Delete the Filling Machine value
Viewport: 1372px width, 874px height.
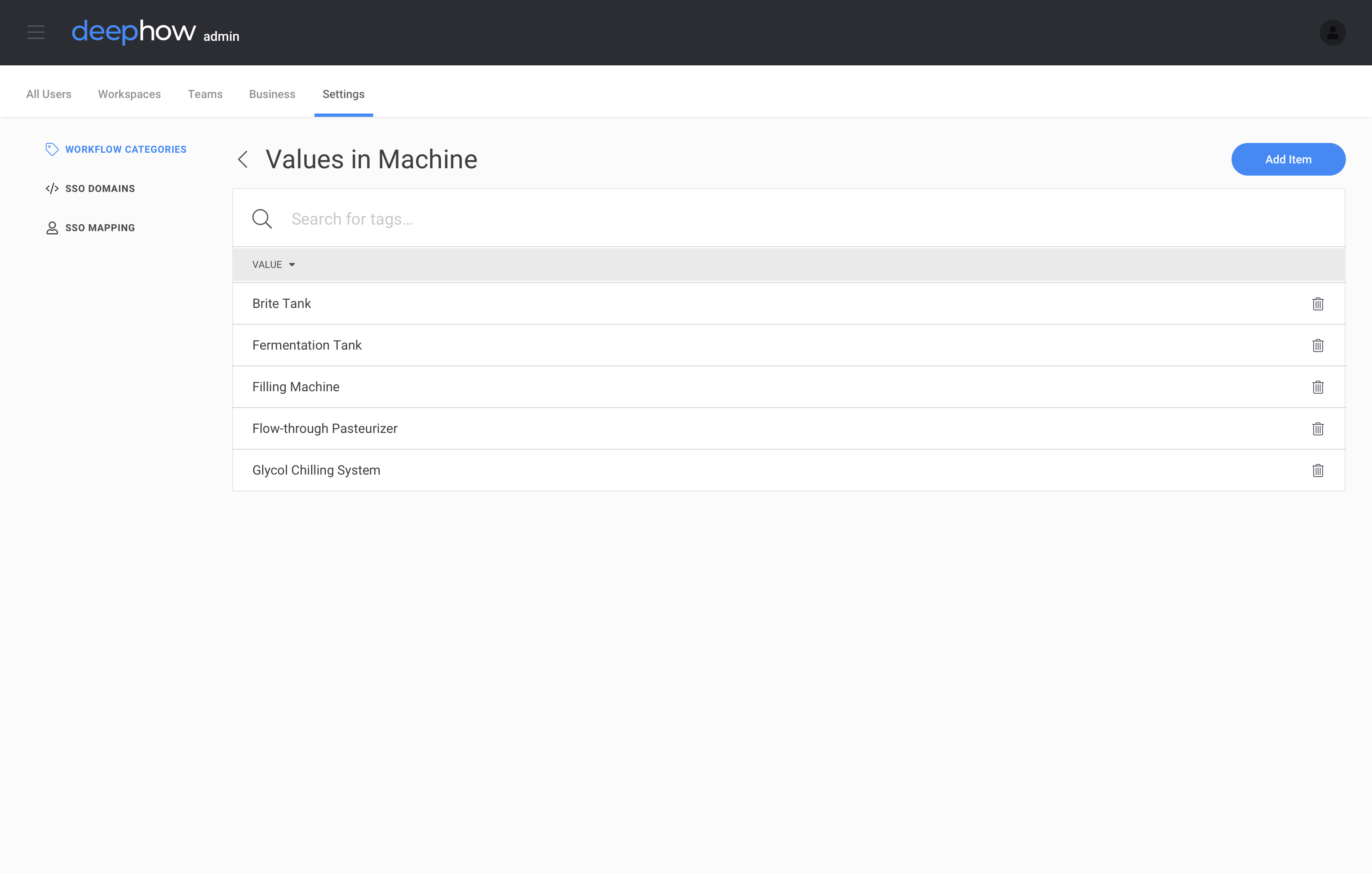point(1318,387)
